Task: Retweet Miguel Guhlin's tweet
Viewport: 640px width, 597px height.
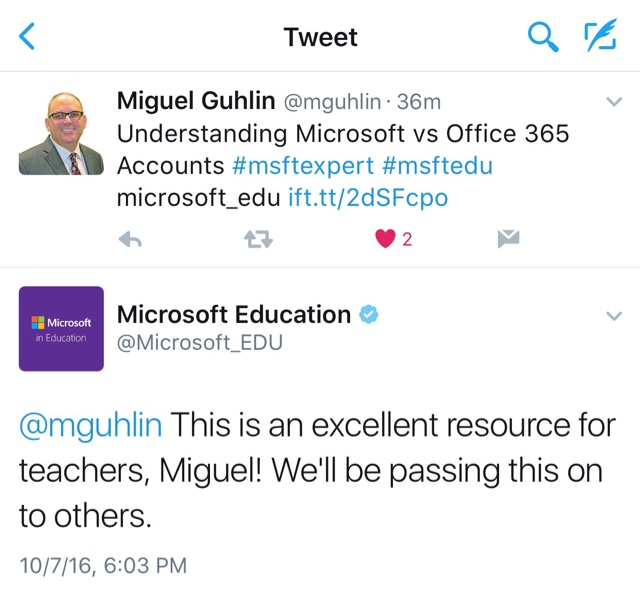Action: [x=259, y=239]
